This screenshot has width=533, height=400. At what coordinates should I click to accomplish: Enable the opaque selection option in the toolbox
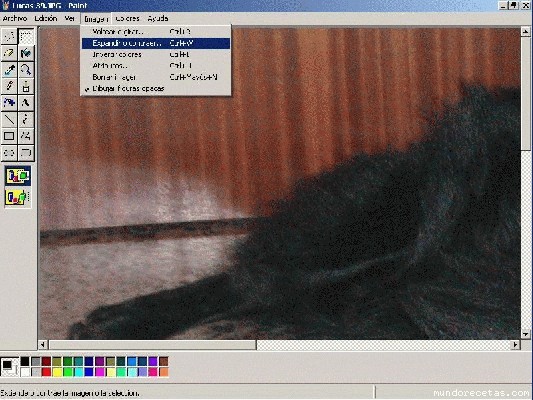[x=18, y=176]
